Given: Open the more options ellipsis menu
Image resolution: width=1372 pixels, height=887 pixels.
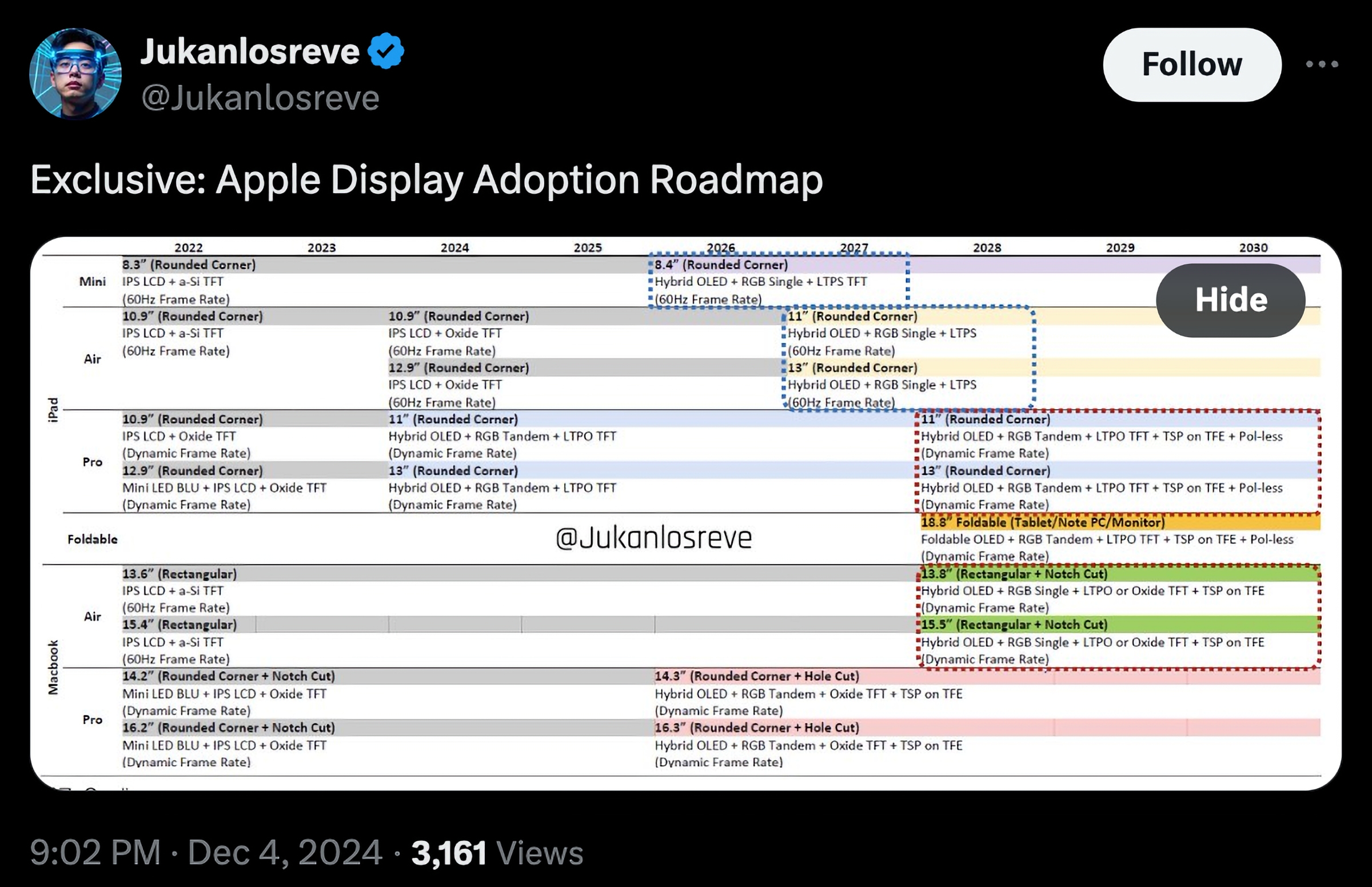Looking at the screenshot, I should click(1322, 64).
